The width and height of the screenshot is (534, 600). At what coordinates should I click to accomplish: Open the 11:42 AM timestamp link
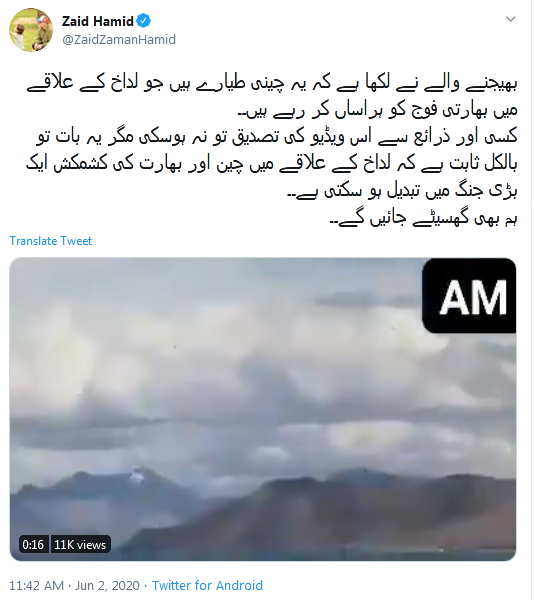36,586
